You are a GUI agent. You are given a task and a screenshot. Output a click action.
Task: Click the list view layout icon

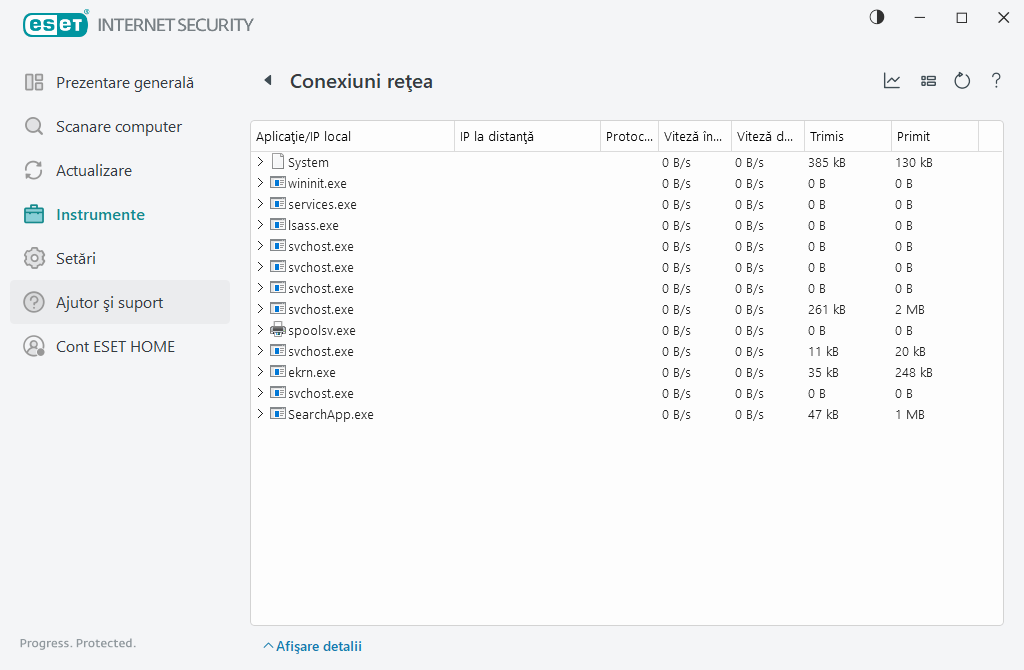[x=928, y=81]
